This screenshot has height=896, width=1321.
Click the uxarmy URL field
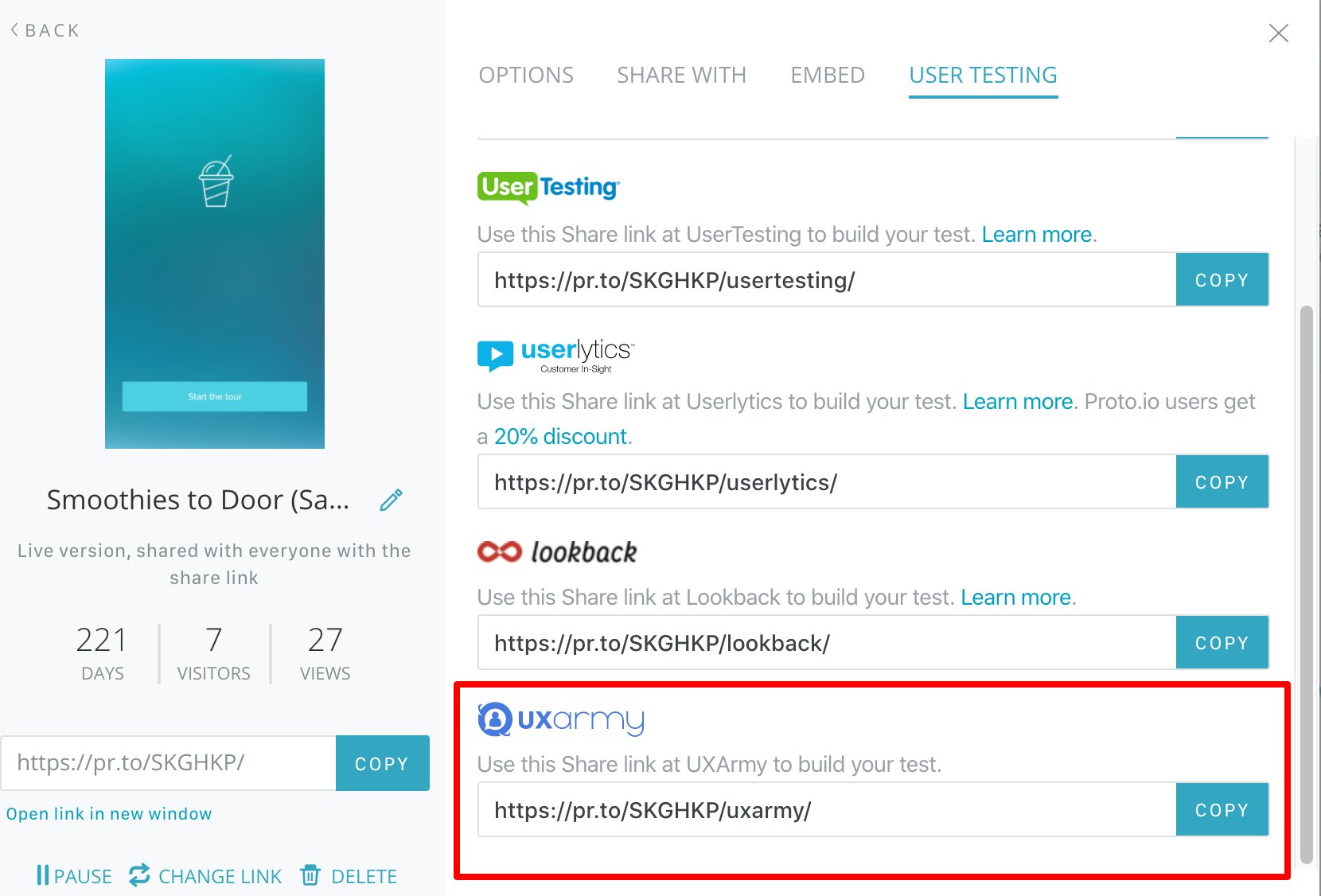point(827,810)
